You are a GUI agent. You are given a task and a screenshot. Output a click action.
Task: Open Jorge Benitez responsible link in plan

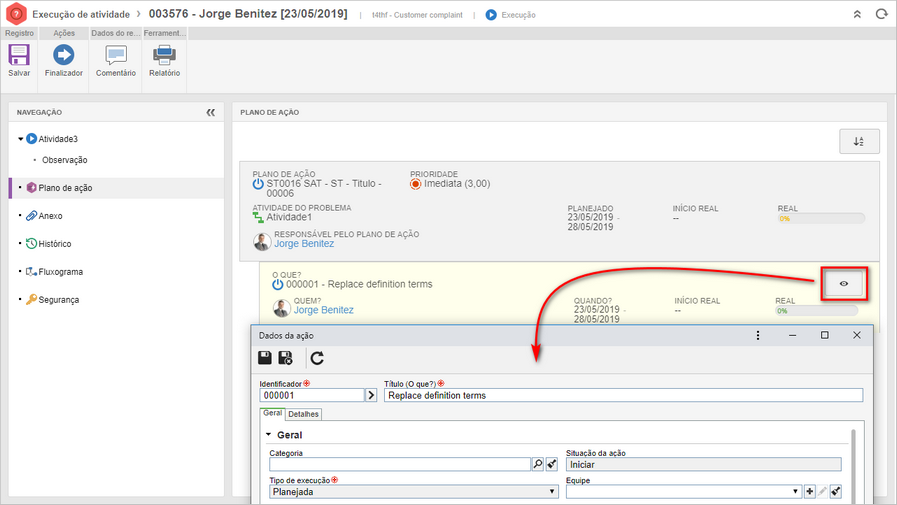[304, 244]
